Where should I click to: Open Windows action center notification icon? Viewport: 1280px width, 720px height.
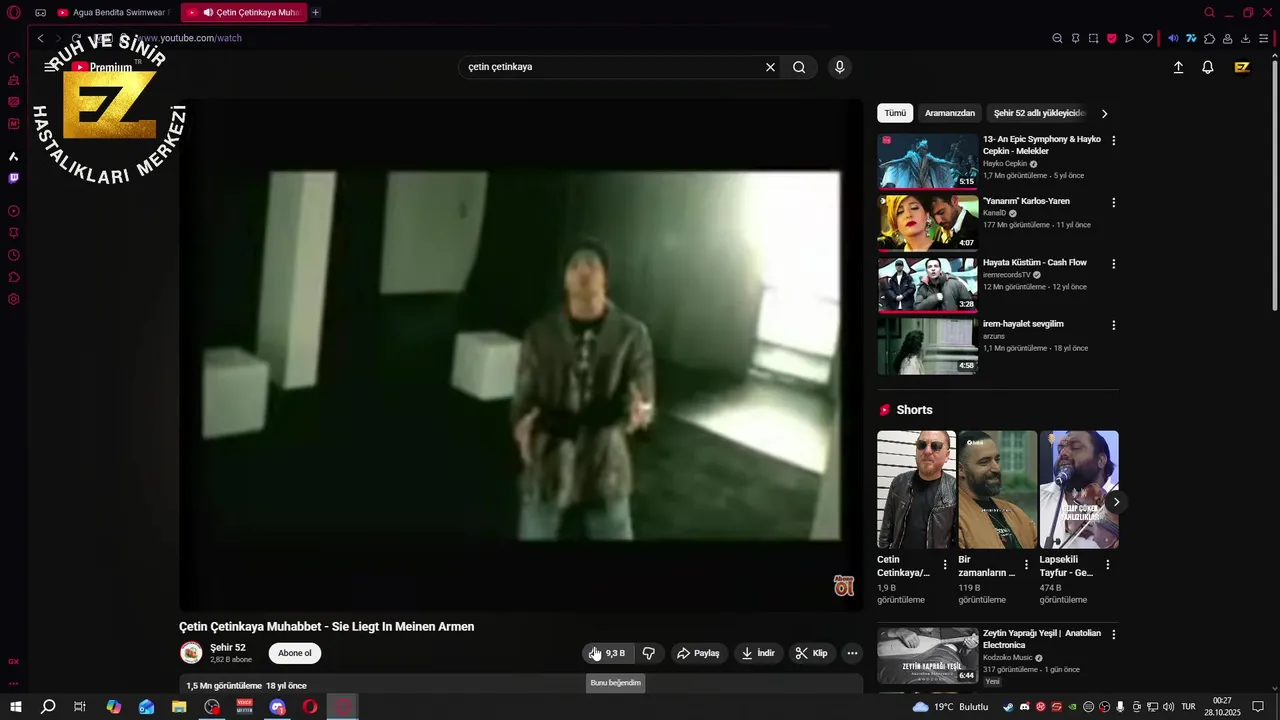pyautogui.click(x=1258, y=707)
